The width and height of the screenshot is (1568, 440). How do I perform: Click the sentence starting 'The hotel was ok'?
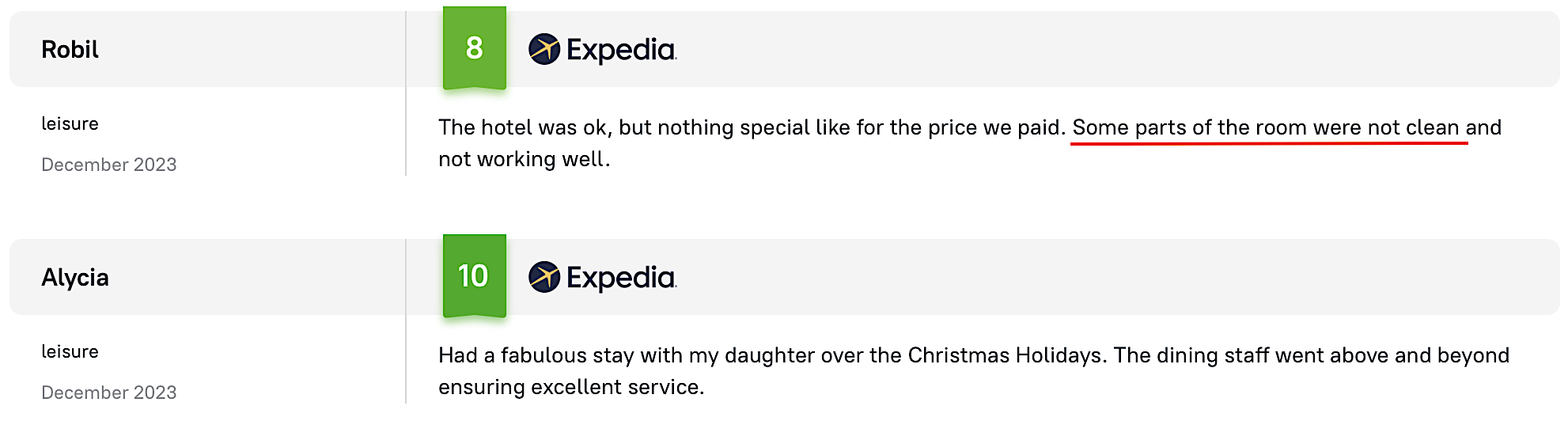[x=752, y=128]
